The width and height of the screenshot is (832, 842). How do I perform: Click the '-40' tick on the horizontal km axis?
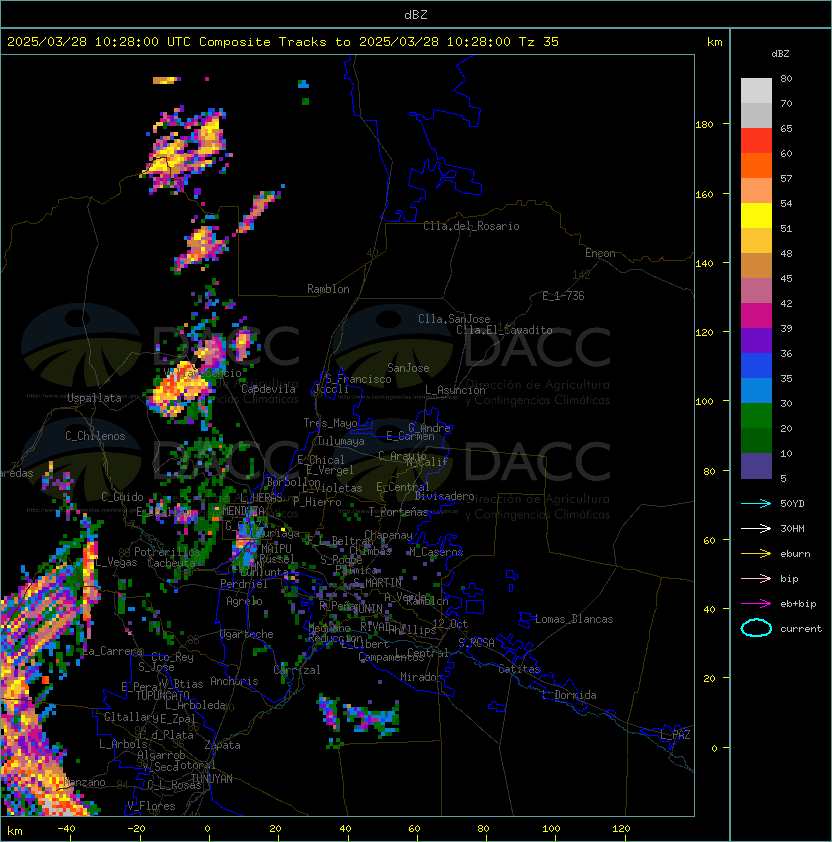66,829
